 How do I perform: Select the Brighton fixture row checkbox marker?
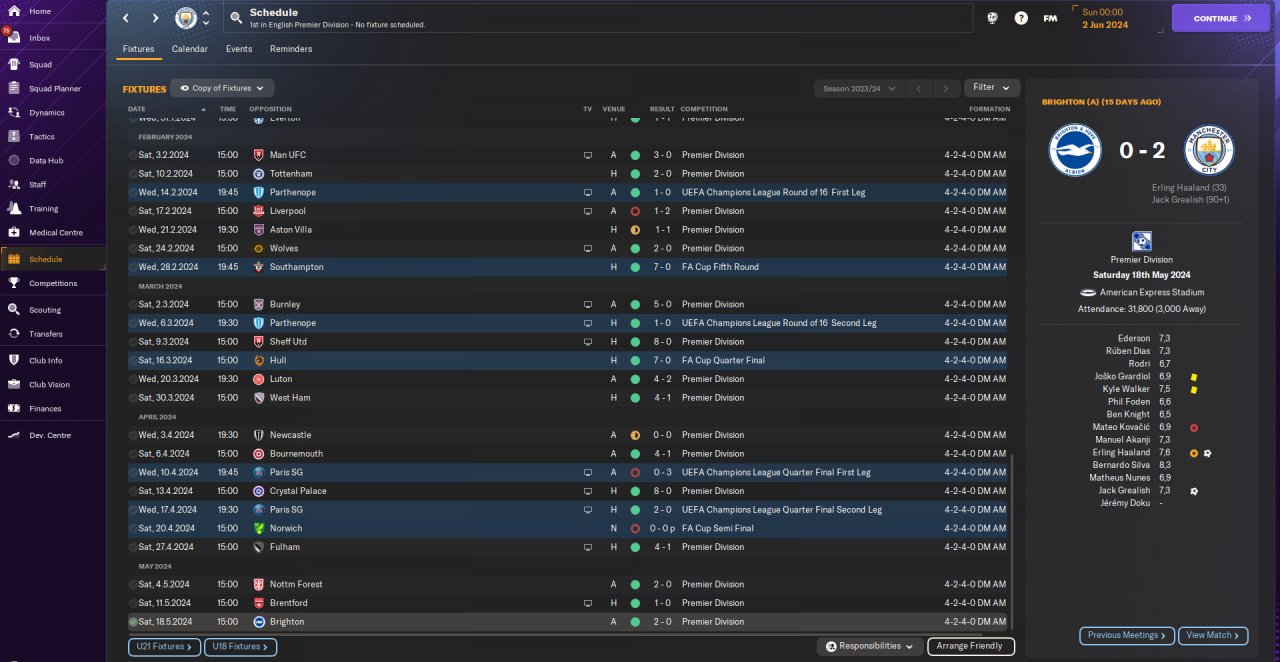point(133,622)
